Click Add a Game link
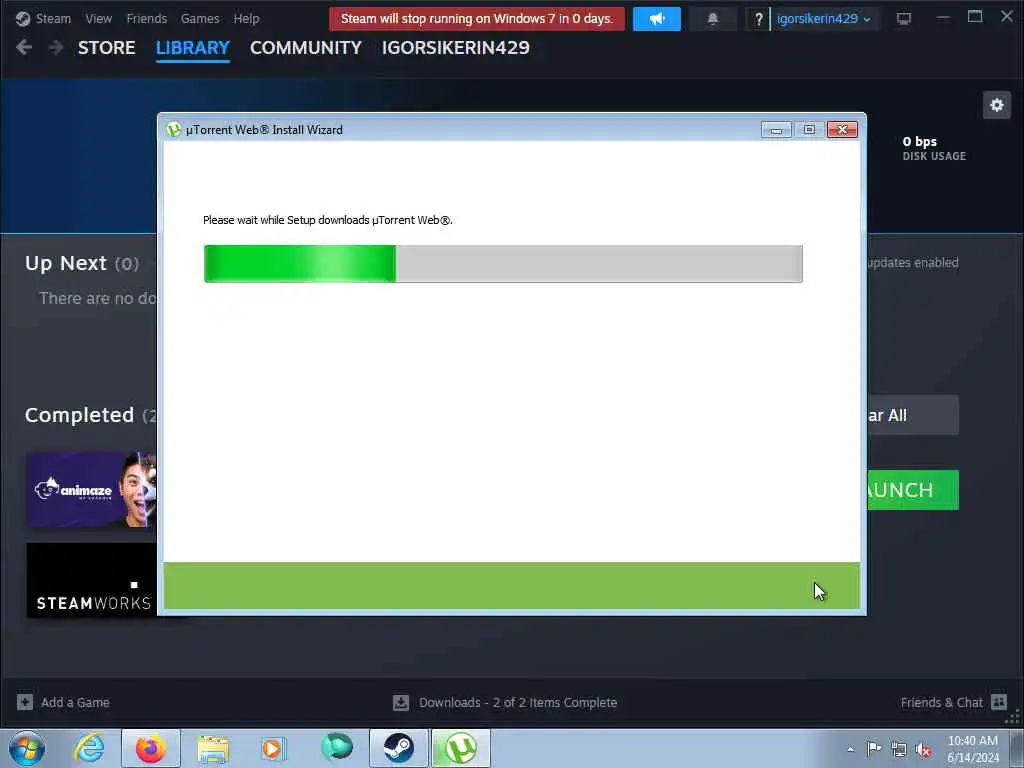1024x768 pixels. click(75, 703)
